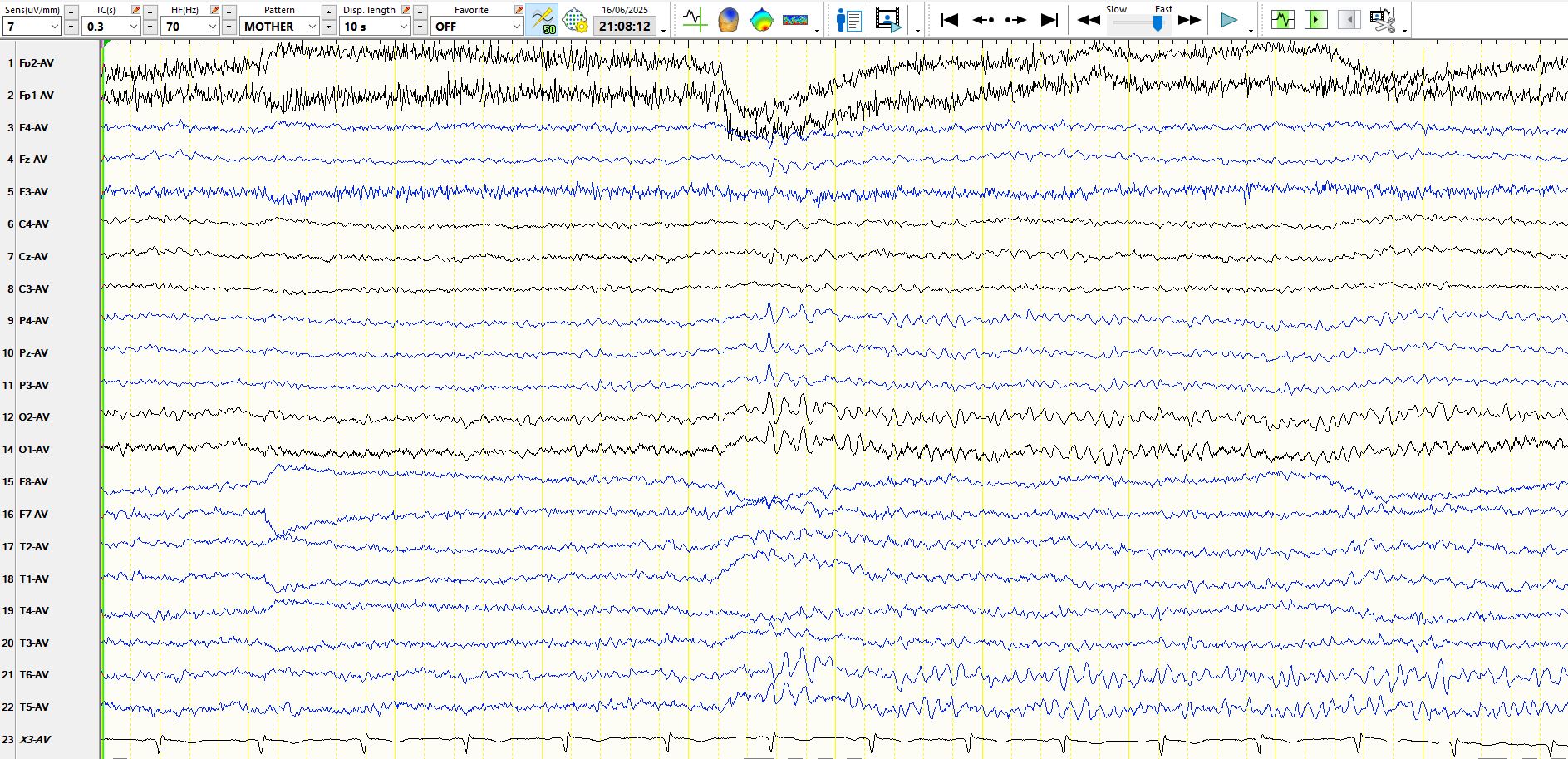
Task: Toggle the green play-marker page button
Action: point(1316,20)
